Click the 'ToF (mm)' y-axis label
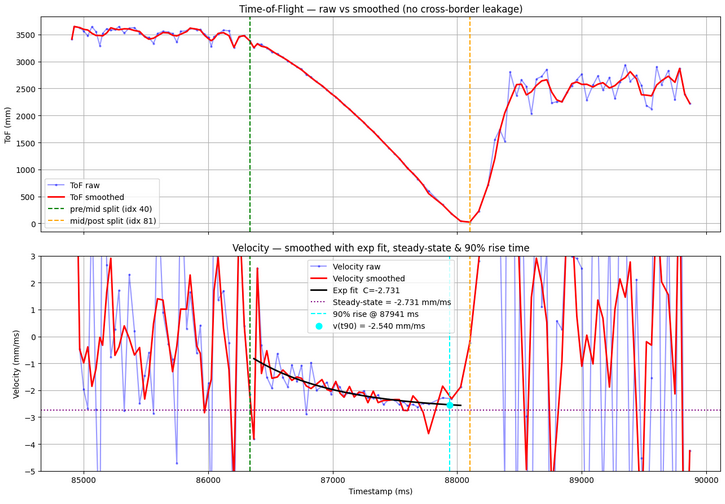Image resolution: width=725 pixels, height=504 pixels. [x=9, y=124]
